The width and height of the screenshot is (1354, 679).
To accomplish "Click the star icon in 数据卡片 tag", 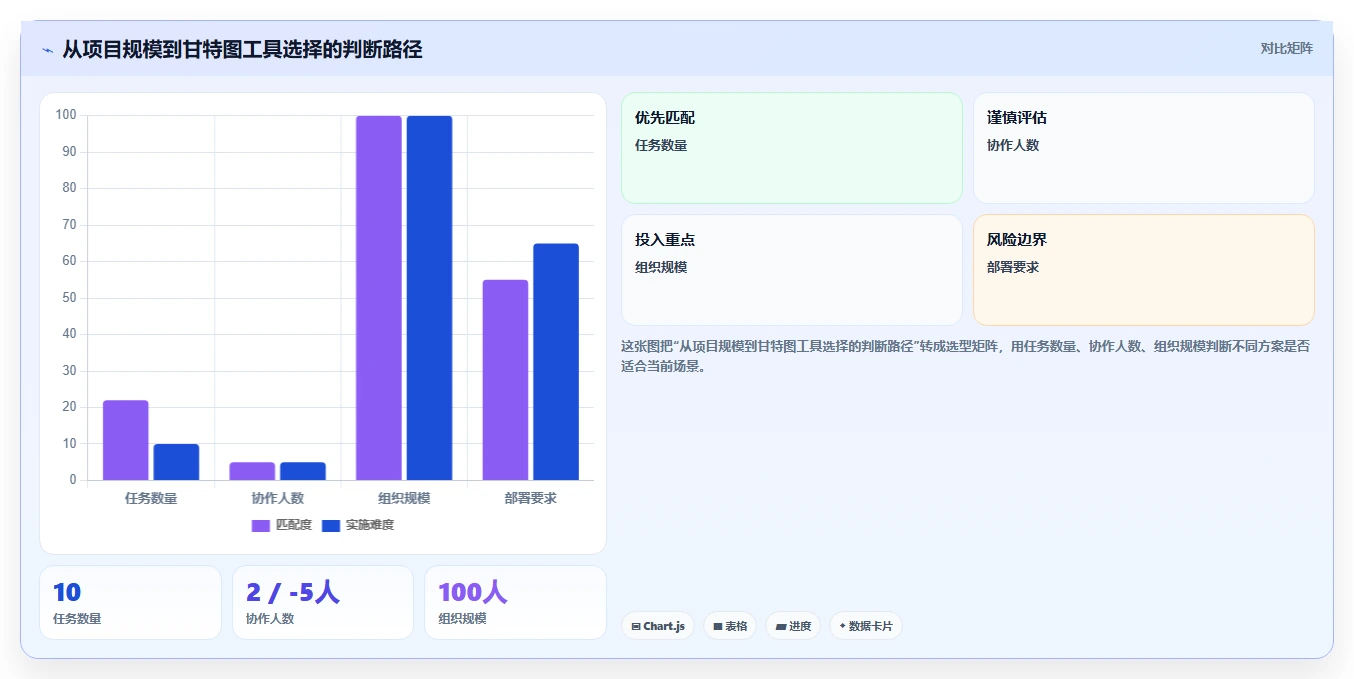I will (x=842, y=626).
